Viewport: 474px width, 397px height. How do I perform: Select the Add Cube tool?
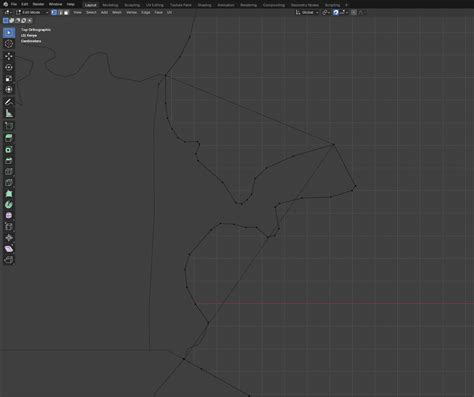click(9, 126)
